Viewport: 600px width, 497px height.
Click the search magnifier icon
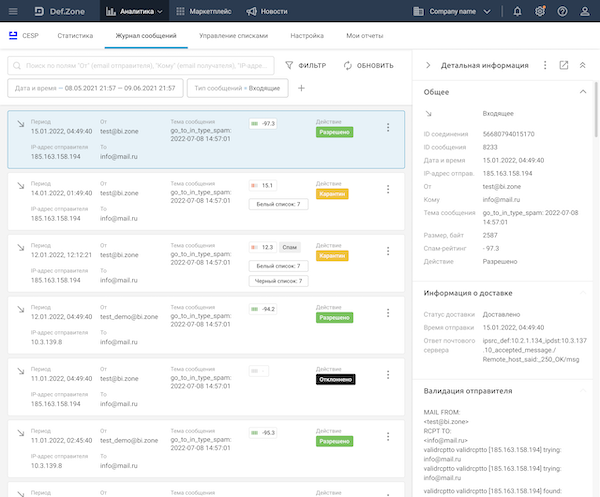point(17,65)
